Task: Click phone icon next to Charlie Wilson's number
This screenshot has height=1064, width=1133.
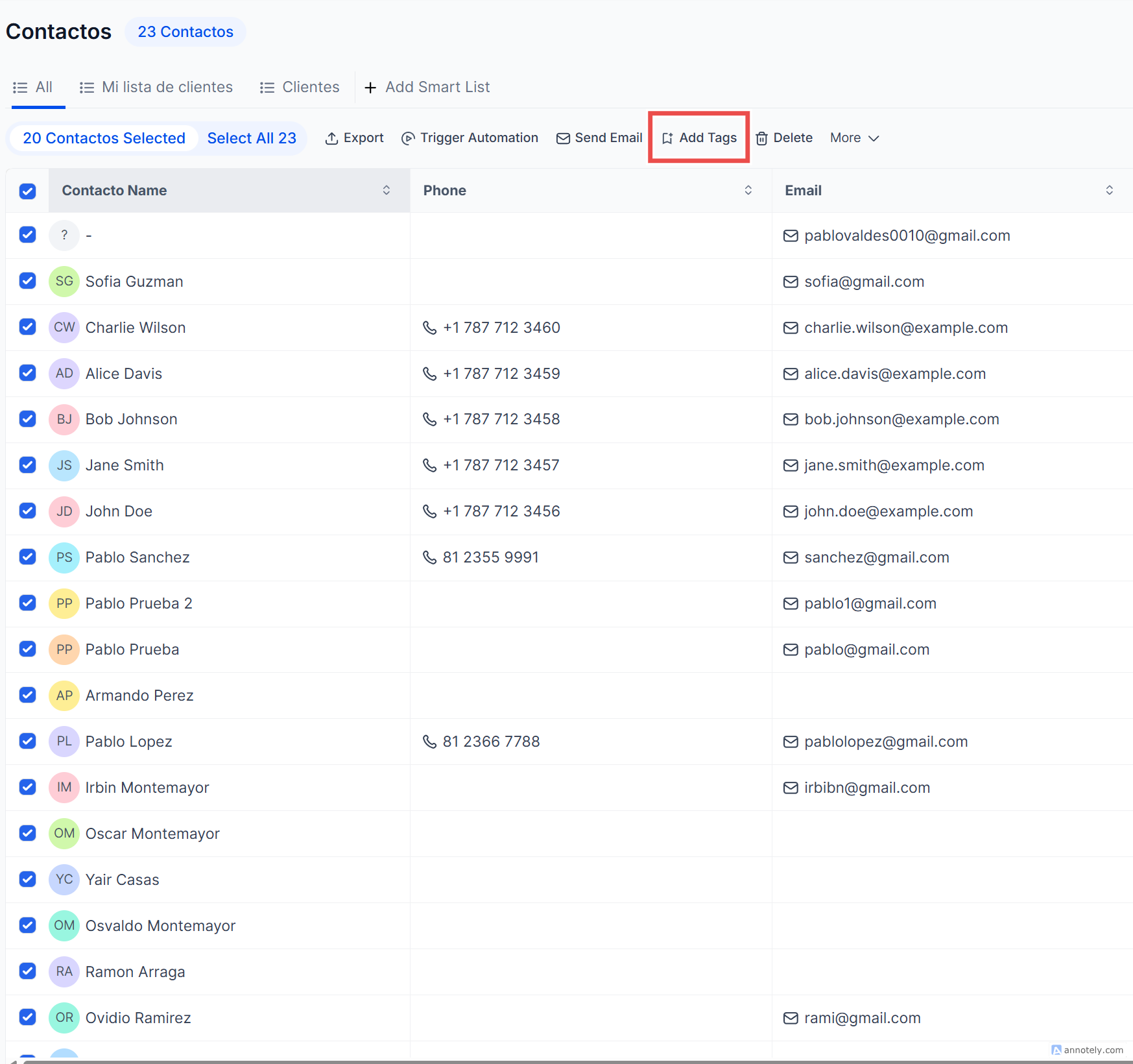Action: (429, 328)
